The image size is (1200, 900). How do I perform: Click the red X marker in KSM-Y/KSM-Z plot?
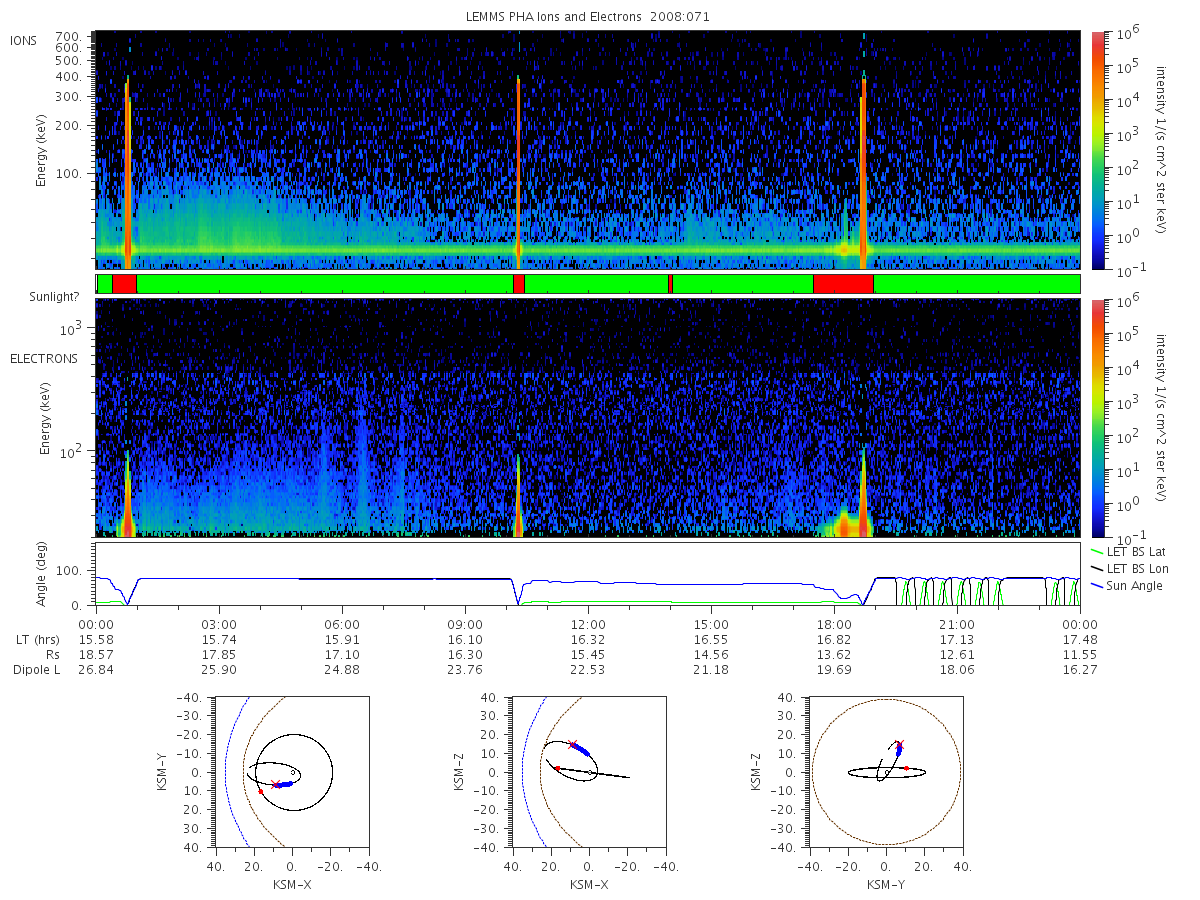pos(899,744)
